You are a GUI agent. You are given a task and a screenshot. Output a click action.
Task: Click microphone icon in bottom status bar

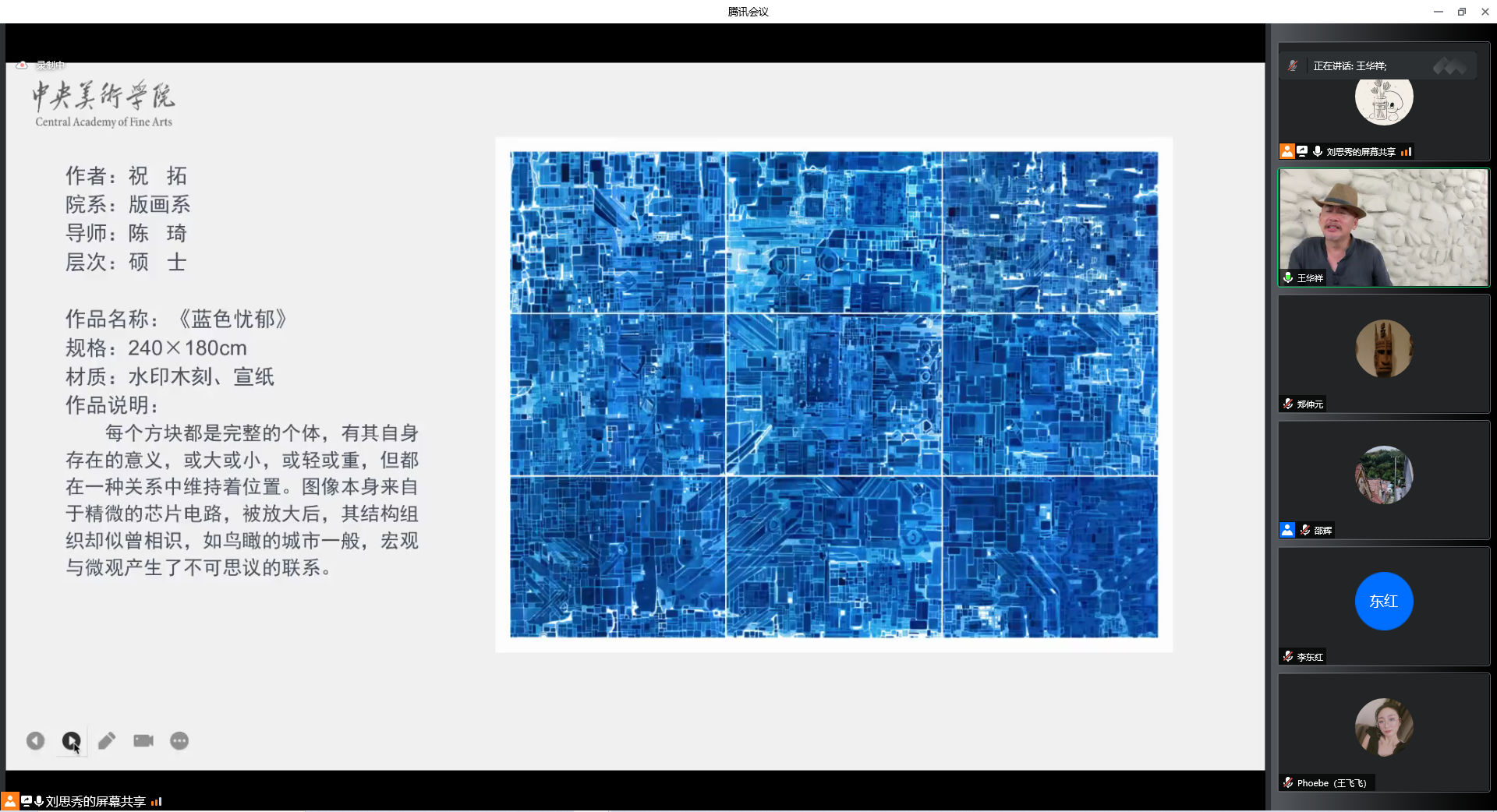38,801
